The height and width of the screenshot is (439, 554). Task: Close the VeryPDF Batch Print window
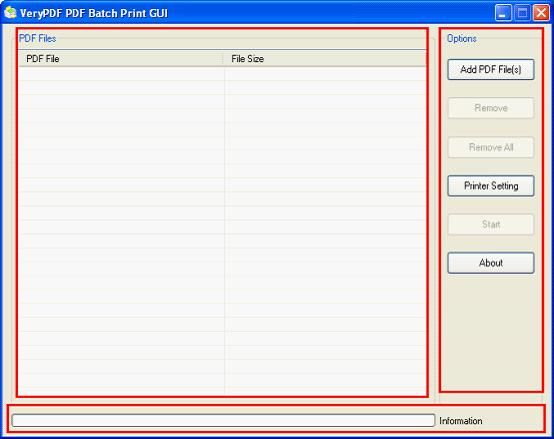(541, 13)
